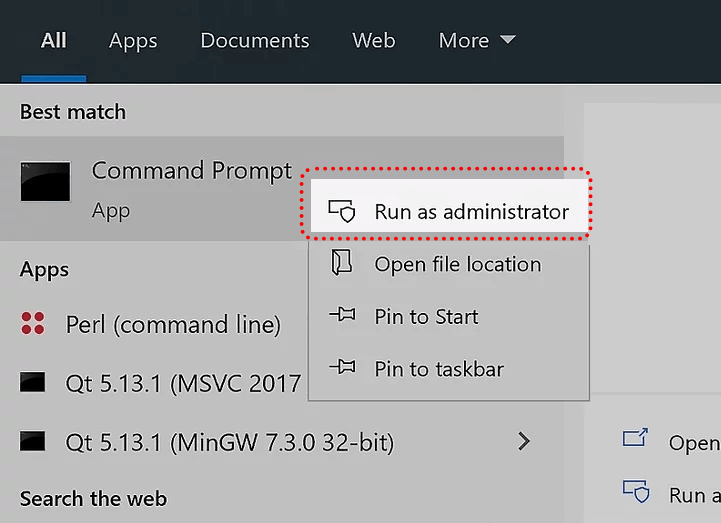Select the All search tab
This screenshot has width=721, height=523.
point(53,41)
